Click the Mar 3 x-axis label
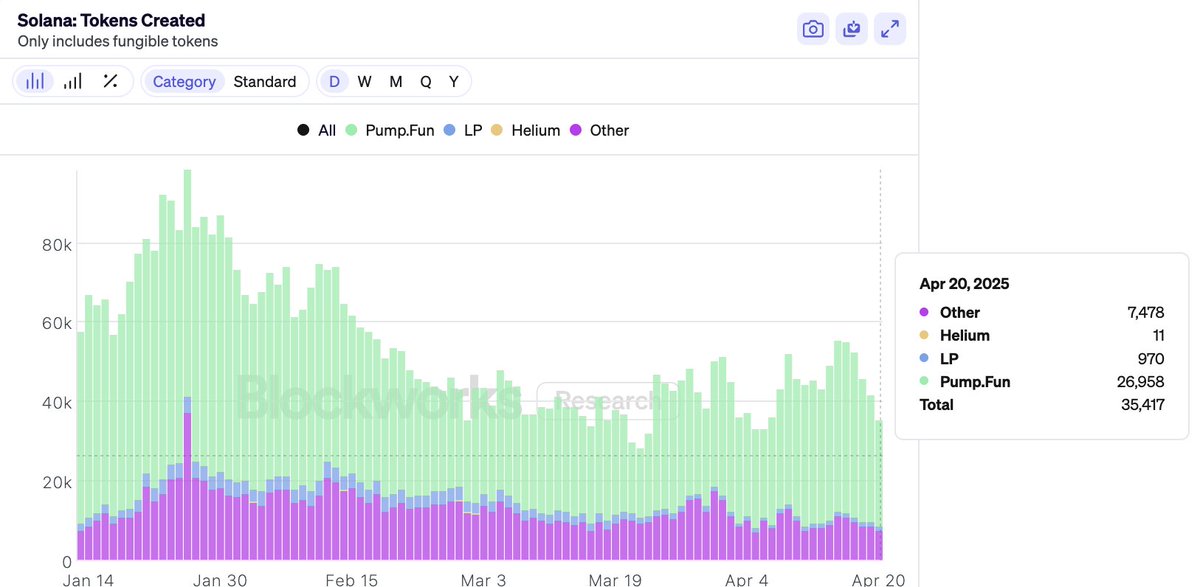The width and height of the screenshot is (1200, 587). click(482, 579)
